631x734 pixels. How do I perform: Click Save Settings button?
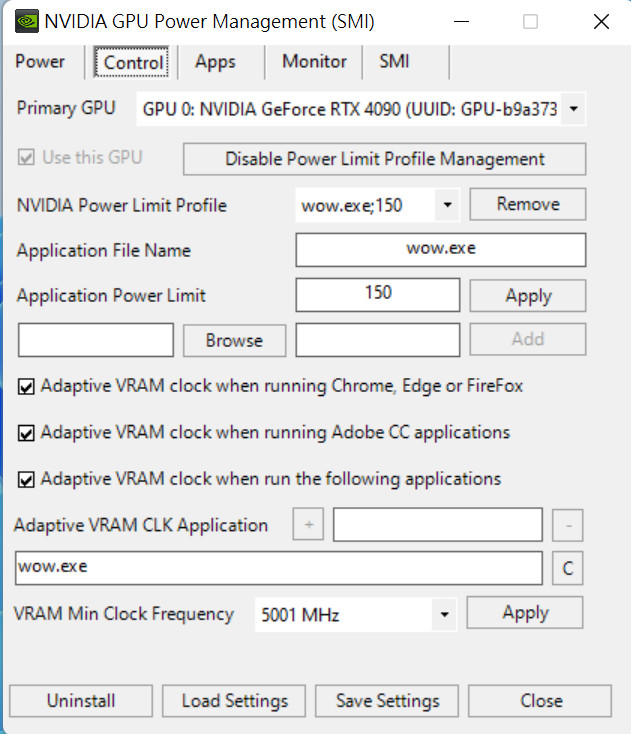[387, 701]
